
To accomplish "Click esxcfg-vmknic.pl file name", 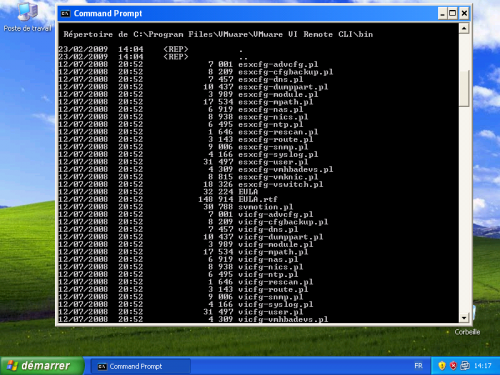I will [x=278, y=177].
